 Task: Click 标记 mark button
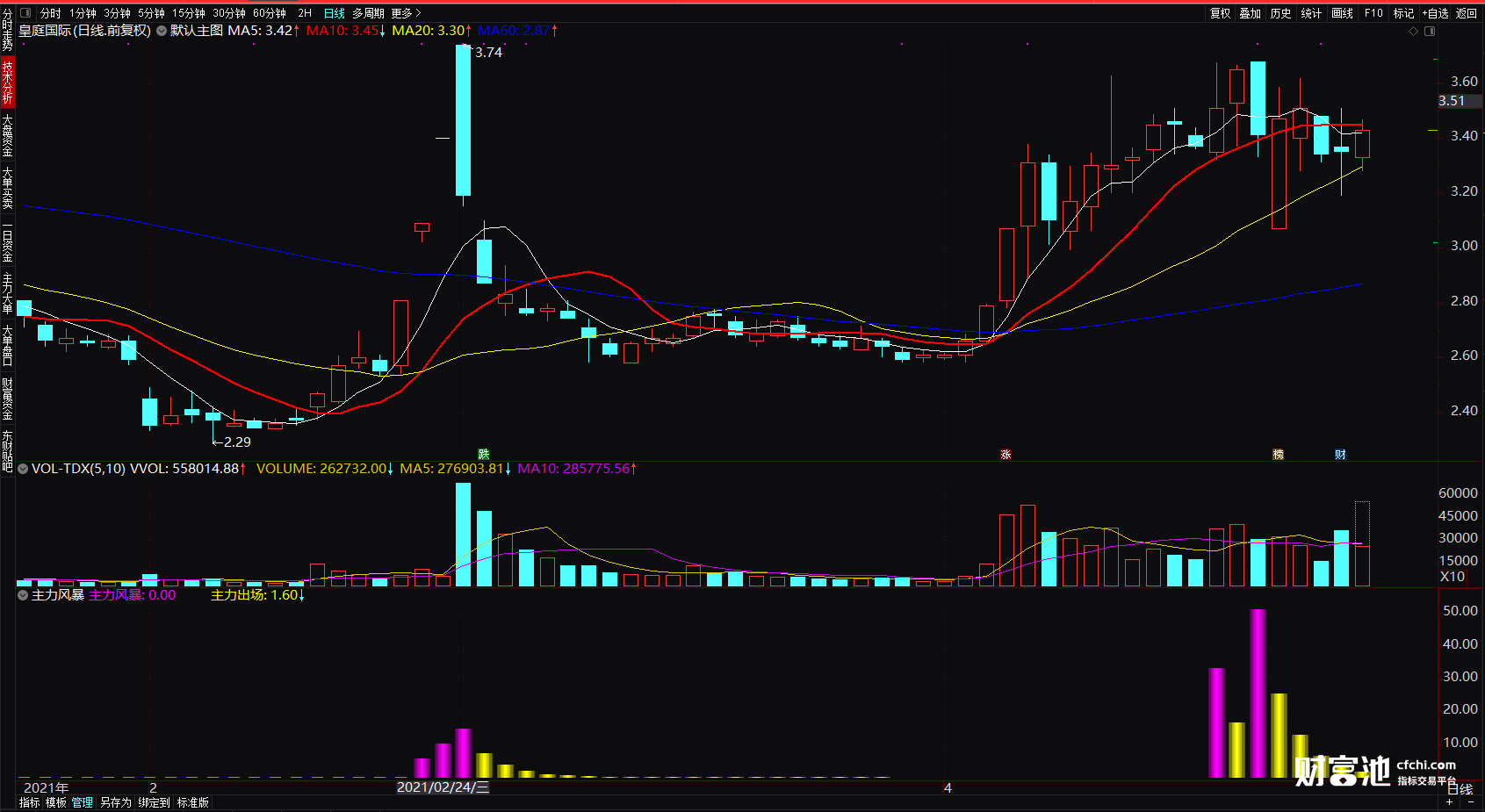click(1403, 13)
